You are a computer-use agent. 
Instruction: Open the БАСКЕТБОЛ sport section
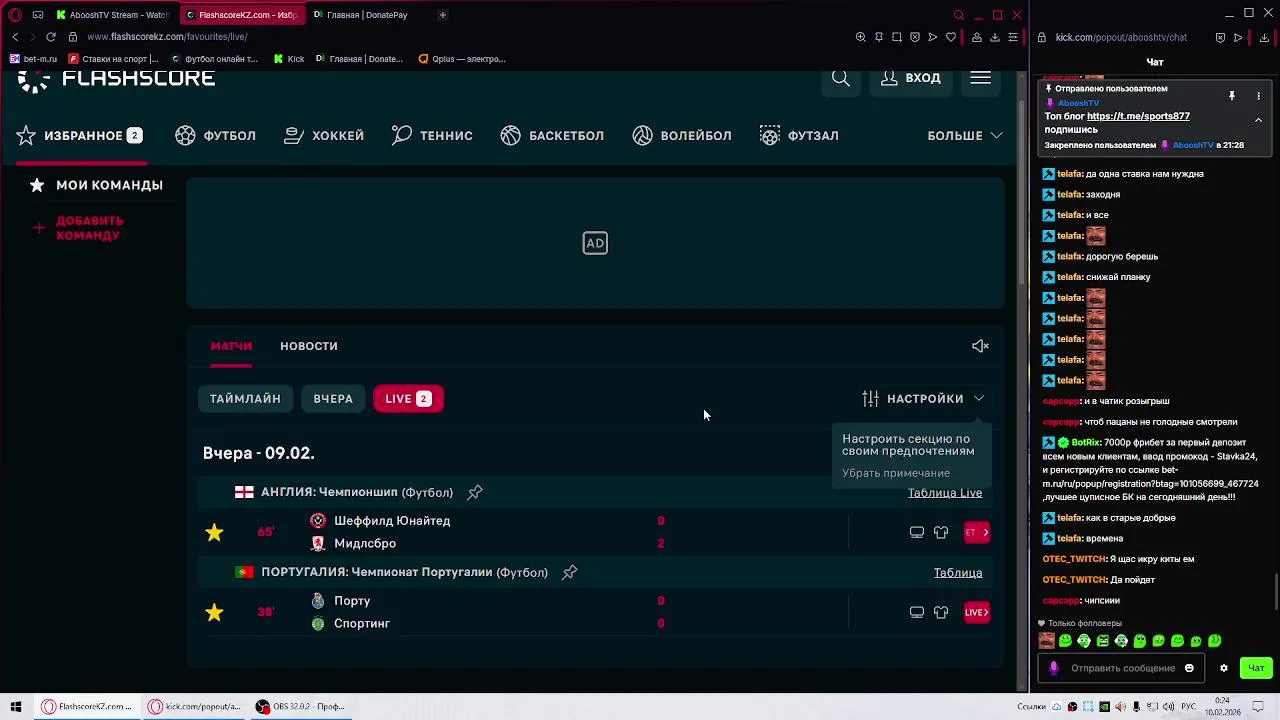click(x=552, y=135)
